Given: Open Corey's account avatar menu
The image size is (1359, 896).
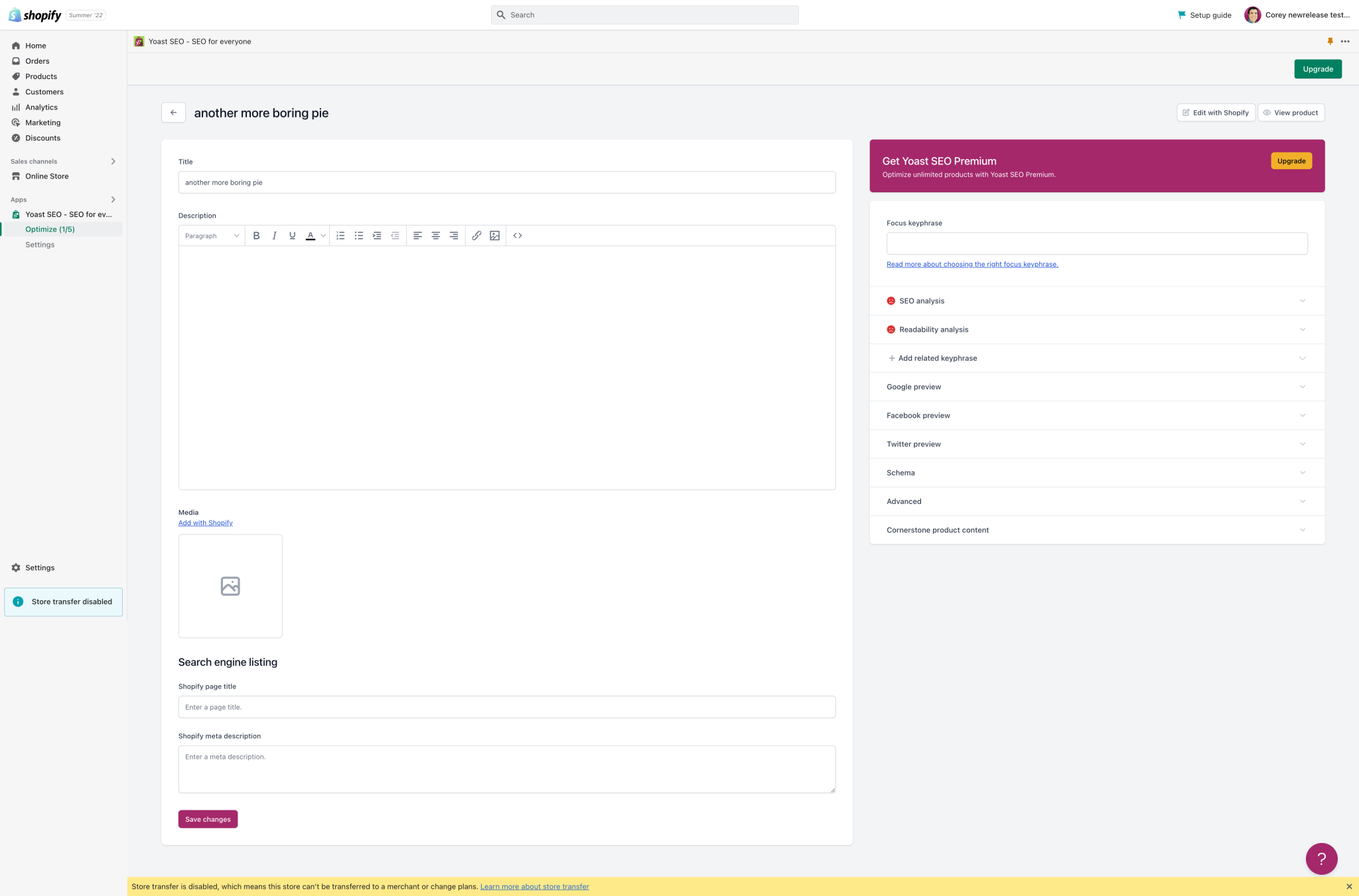Looking at the screenshot, I should [1252, 15].
